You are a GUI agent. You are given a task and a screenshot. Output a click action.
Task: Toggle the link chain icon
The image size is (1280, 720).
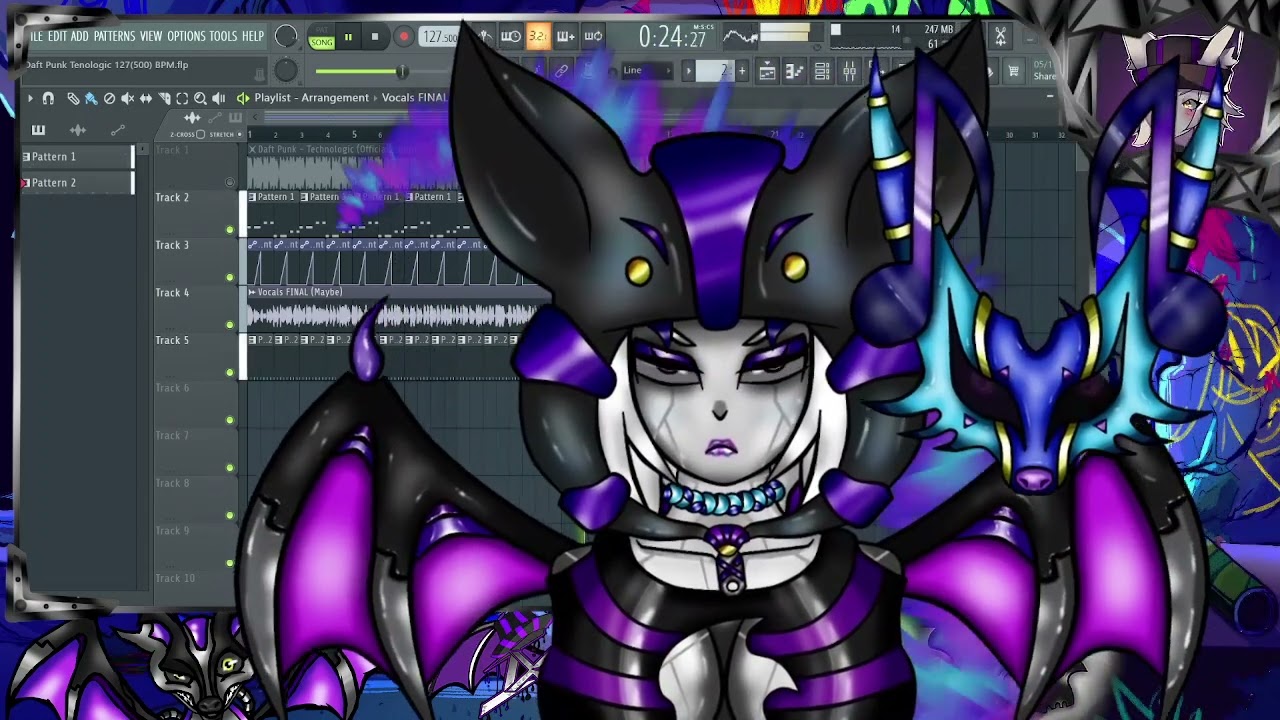coord(562,71)
